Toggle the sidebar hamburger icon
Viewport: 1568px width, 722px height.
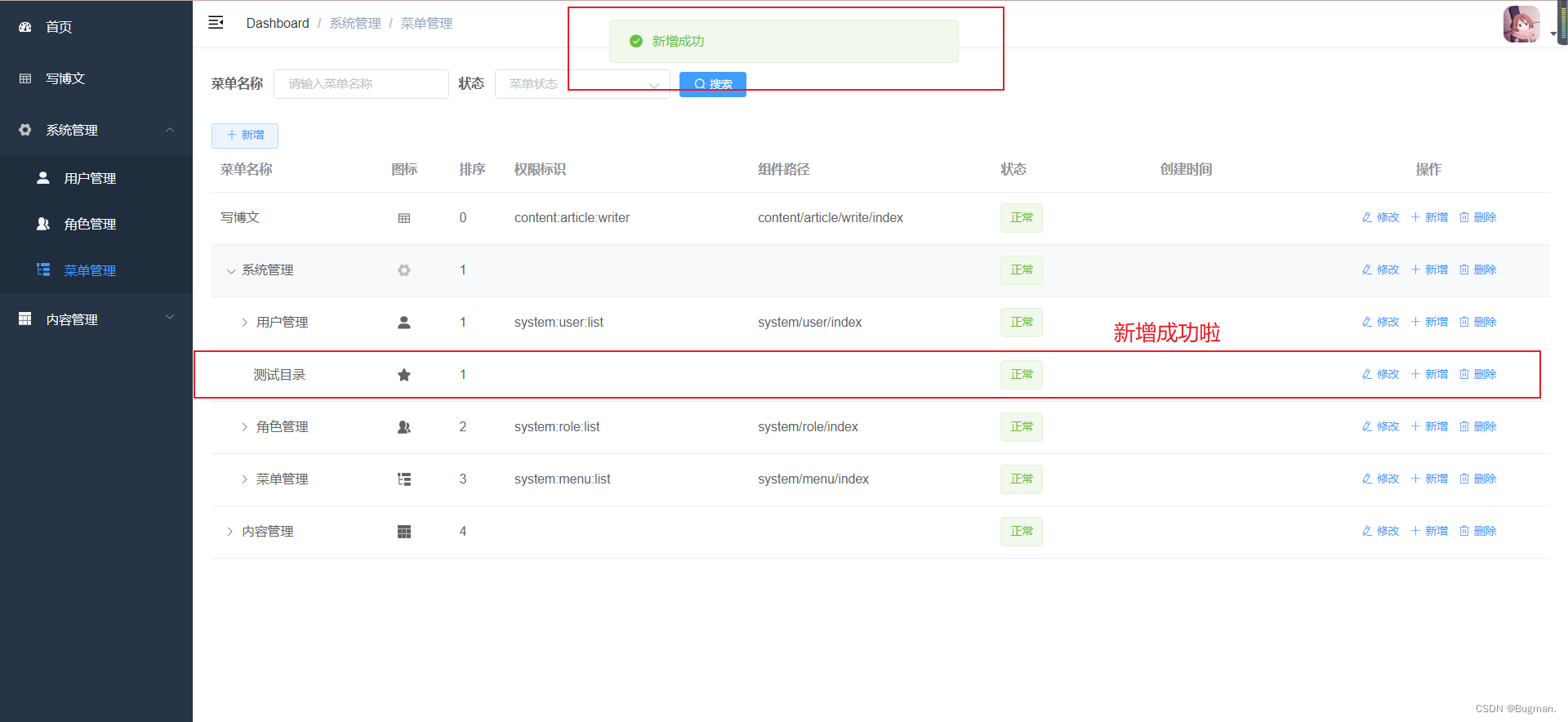[216, 23]
